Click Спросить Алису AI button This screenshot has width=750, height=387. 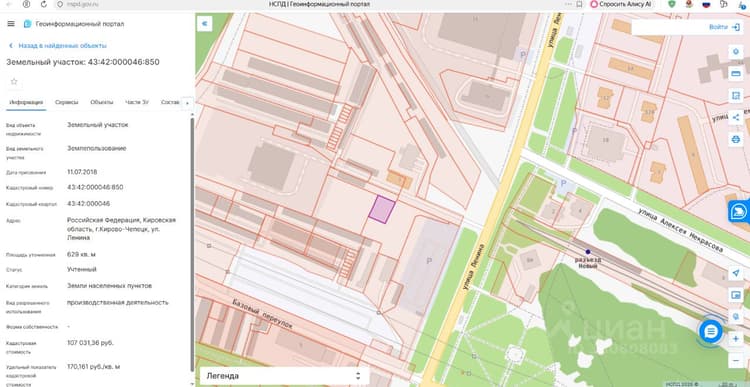620,4
